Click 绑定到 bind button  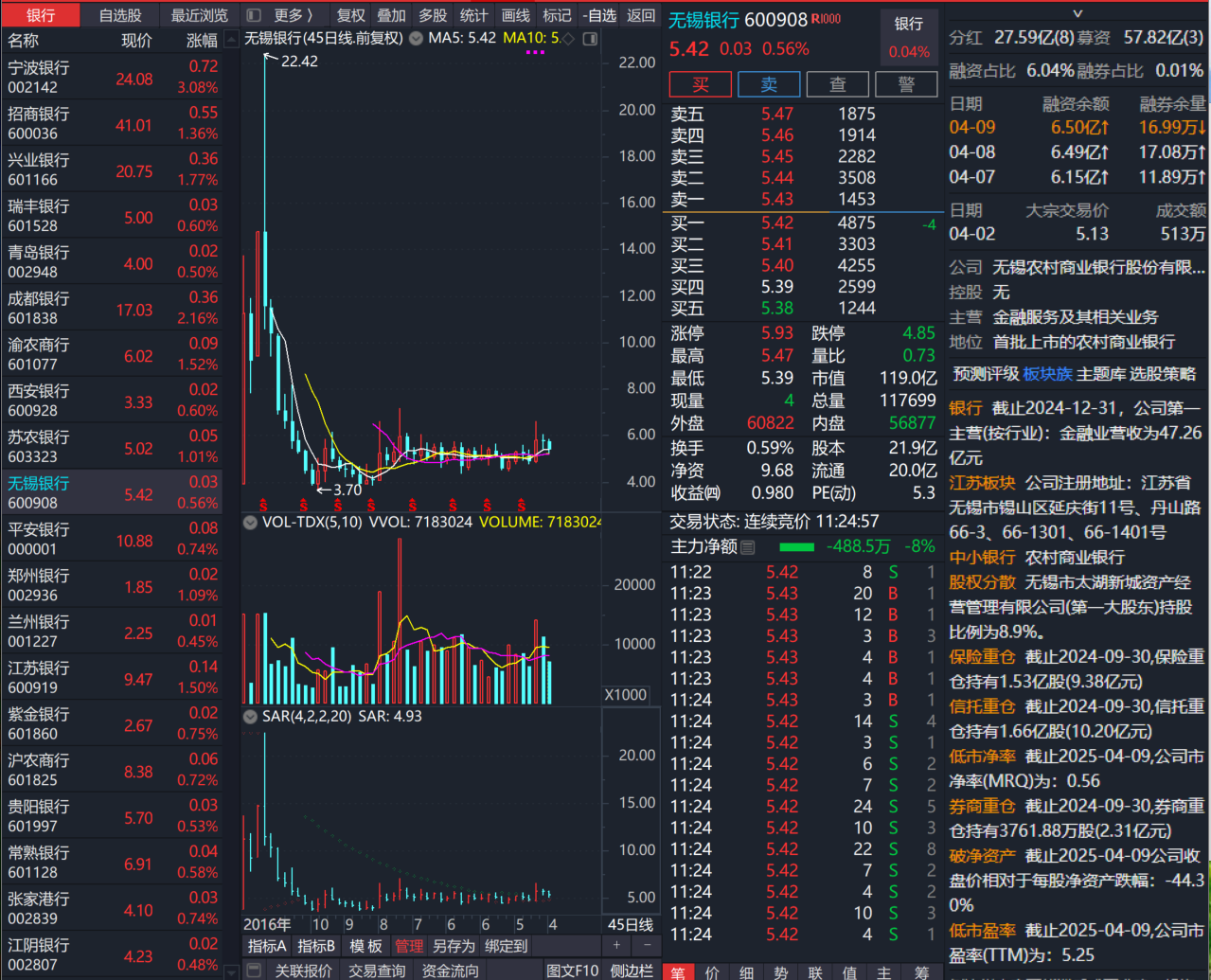click(506, 946)
